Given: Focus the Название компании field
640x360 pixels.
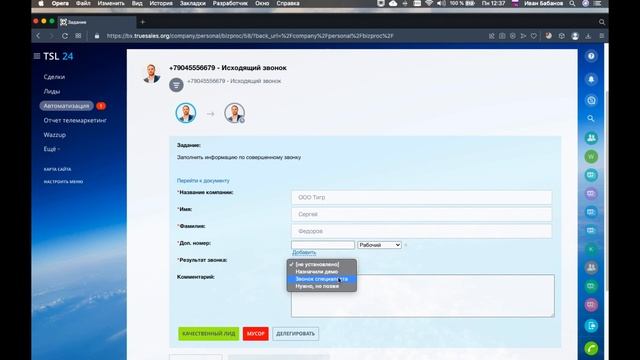Looking at the screenshot, I should pos(422,198).
